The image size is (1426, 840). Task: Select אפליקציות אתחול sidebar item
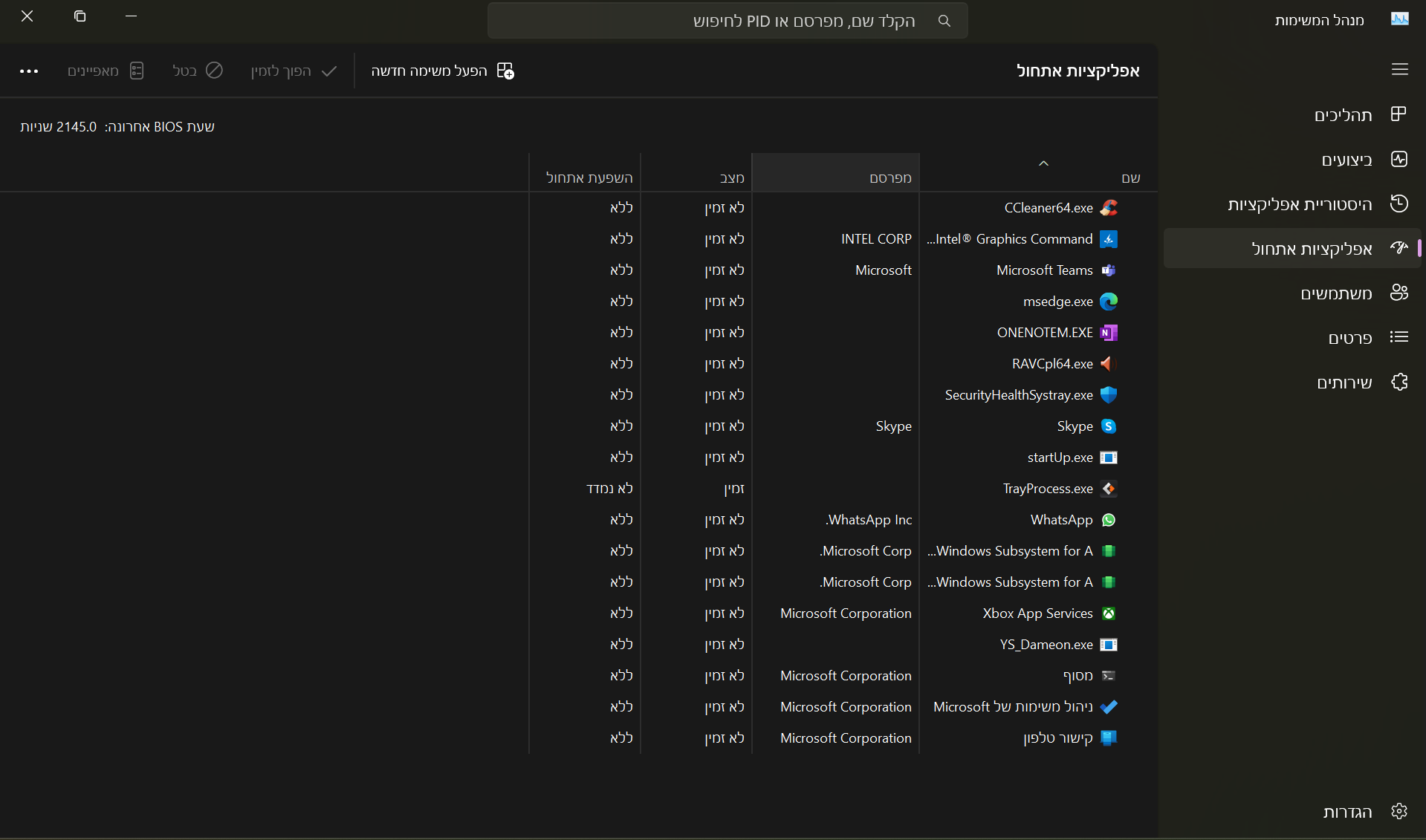[1293, 249]
